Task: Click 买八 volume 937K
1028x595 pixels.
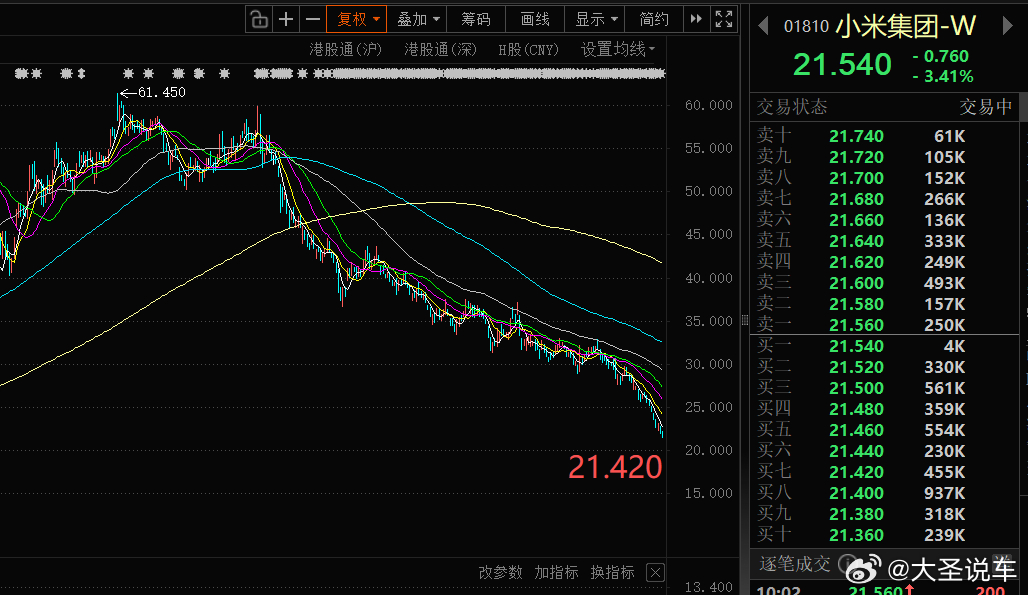Action: point(945,493)
